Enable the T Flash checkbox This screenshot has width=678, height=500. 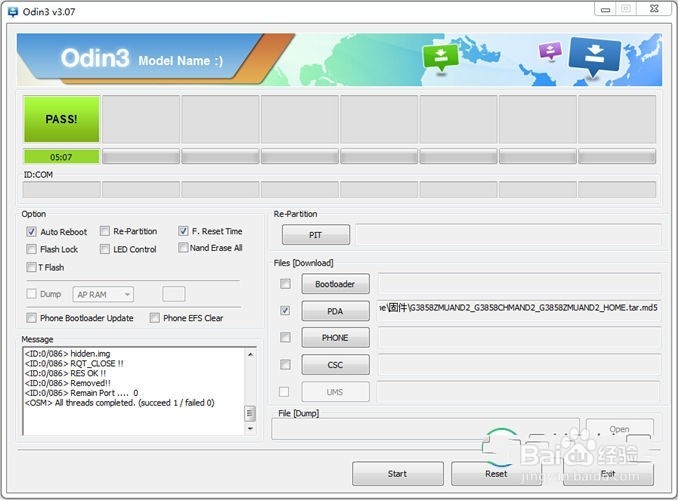click(31, 267)
